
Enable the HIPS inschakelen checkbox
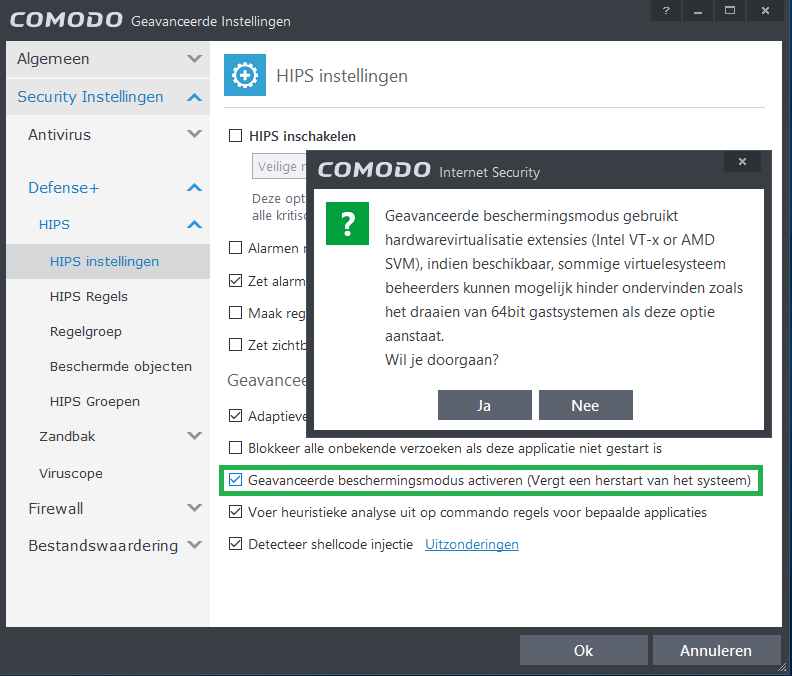(235, 136)
